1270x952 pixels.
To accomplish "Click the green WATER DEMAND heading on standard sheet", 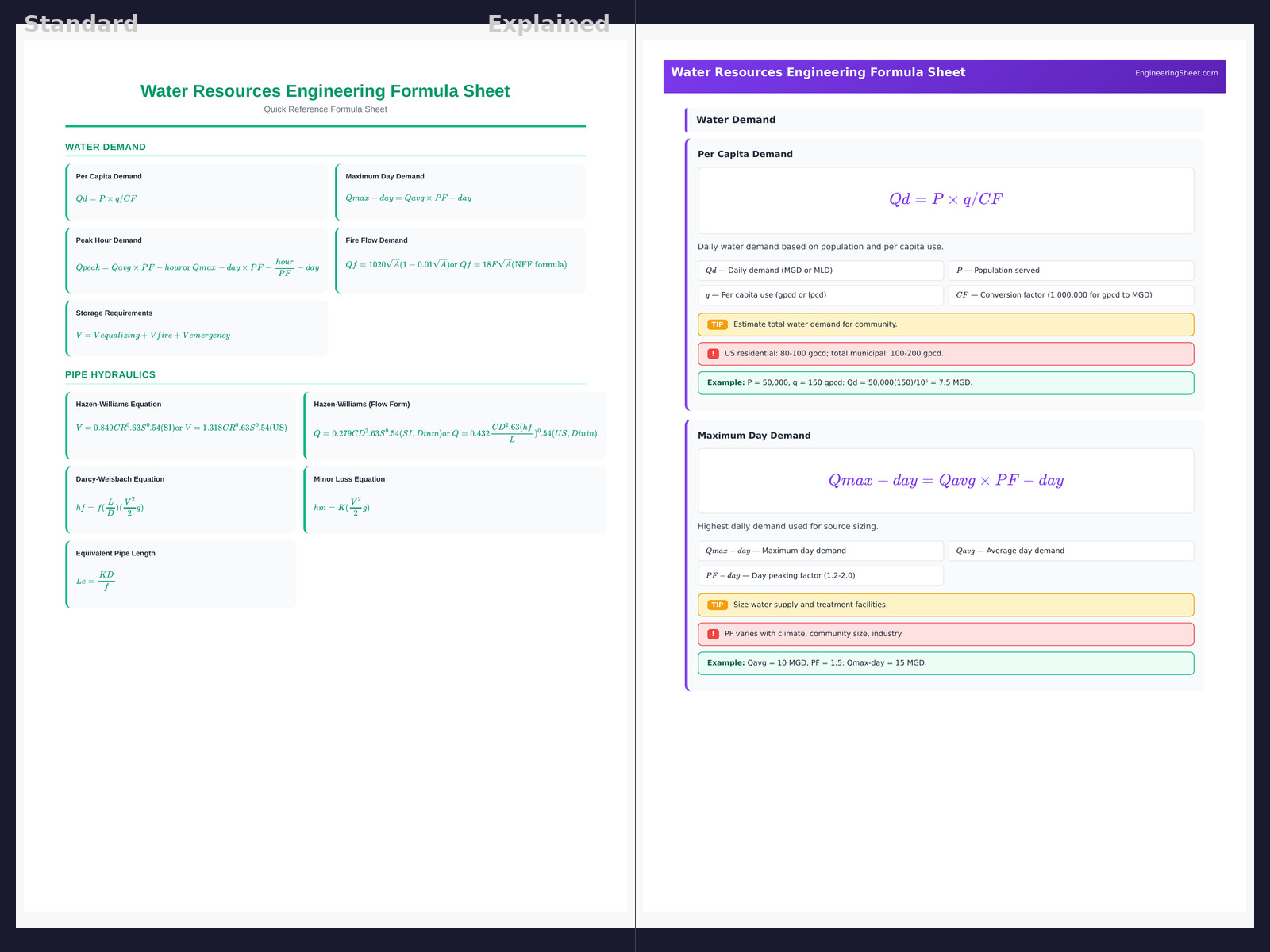I will (106, 147).
